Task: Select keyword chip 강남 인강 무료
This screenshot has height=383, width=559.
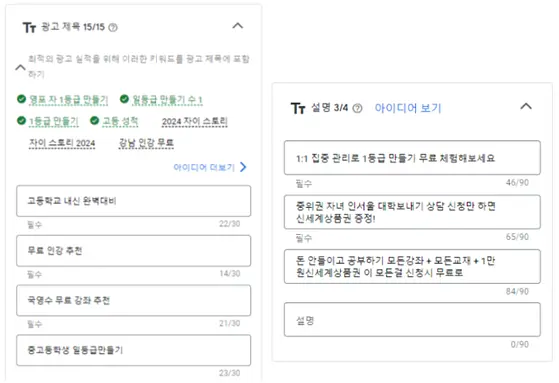Action: tap(146, 143)
